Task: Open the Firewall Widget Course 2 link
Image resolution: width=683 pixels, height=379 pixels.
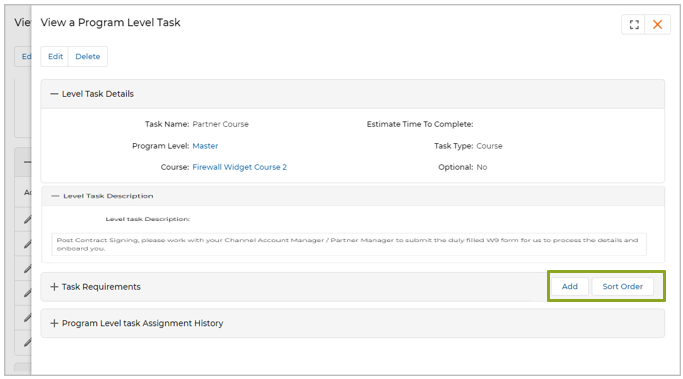Action: click(240, 167)
